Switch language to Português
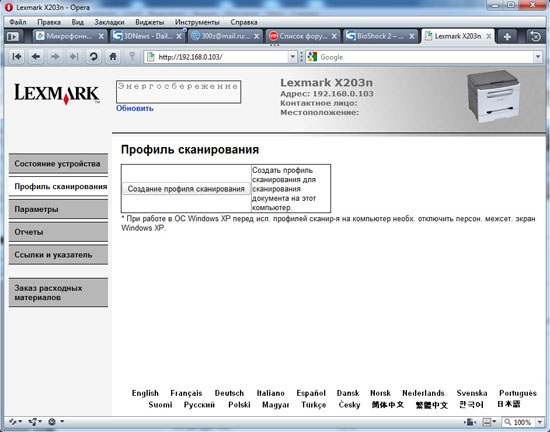This screenshot has height=432, width=550. click(x=518, y=393)
